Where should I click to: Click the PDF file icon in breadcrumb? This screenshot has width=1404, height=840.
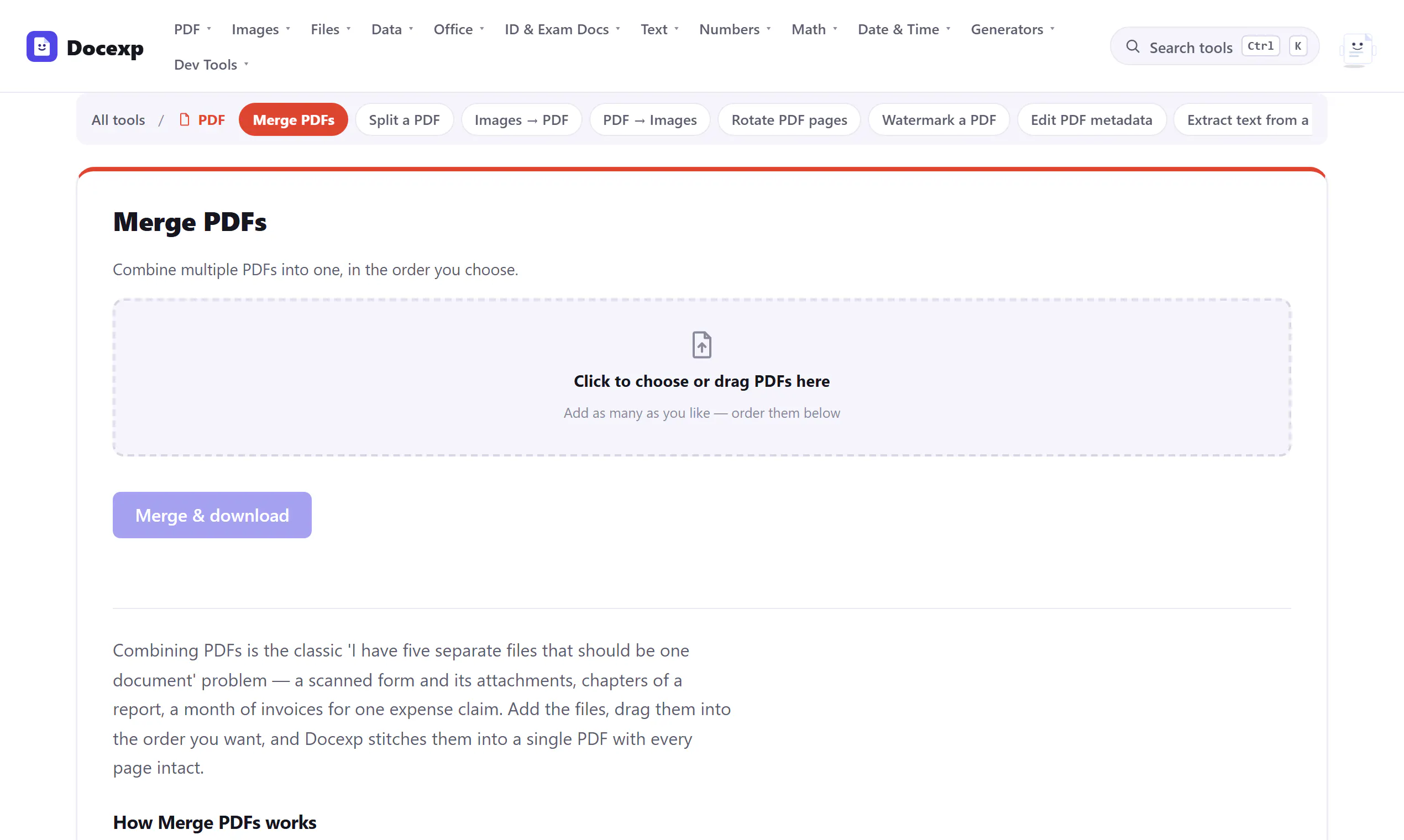pyautogui.click(x=185, y=119)
